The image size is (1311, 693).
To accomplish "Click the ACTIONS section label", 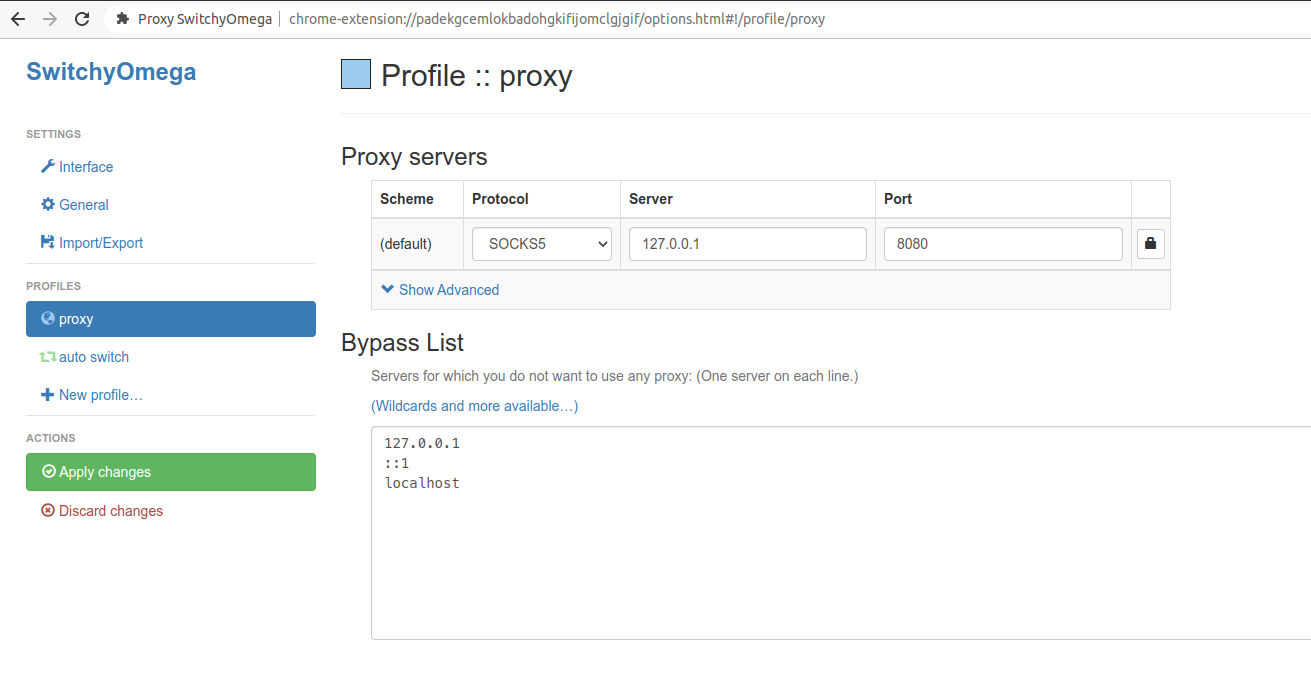I will pyautogui.click(x=51, y=438).
